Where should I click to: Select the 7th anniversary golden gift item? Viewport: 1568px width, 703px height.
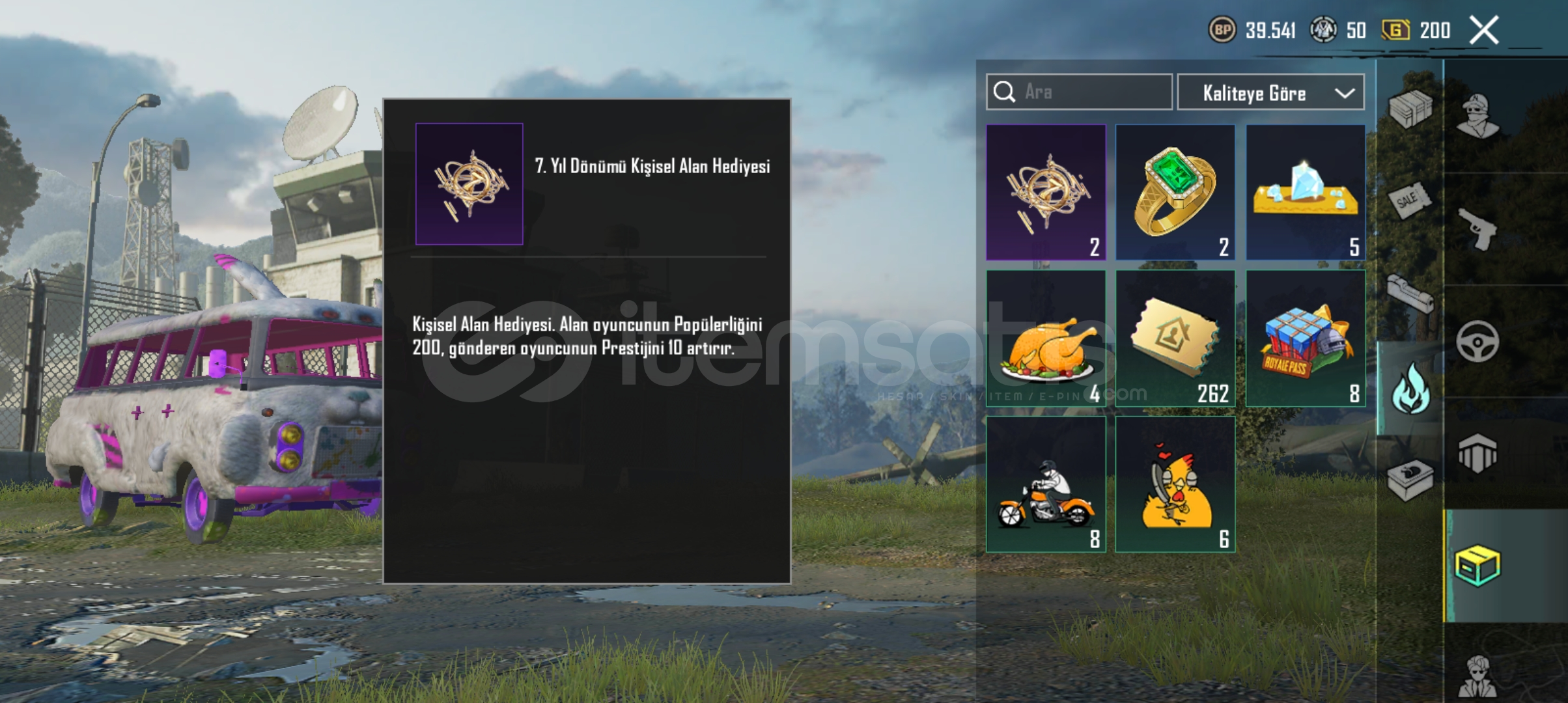click(x=1046, y=193)
